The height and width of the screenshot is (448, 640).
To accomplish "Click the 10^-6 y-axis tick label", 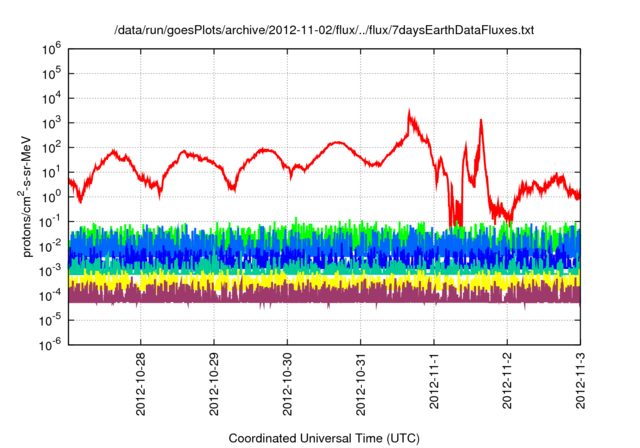I will [51, 345].
